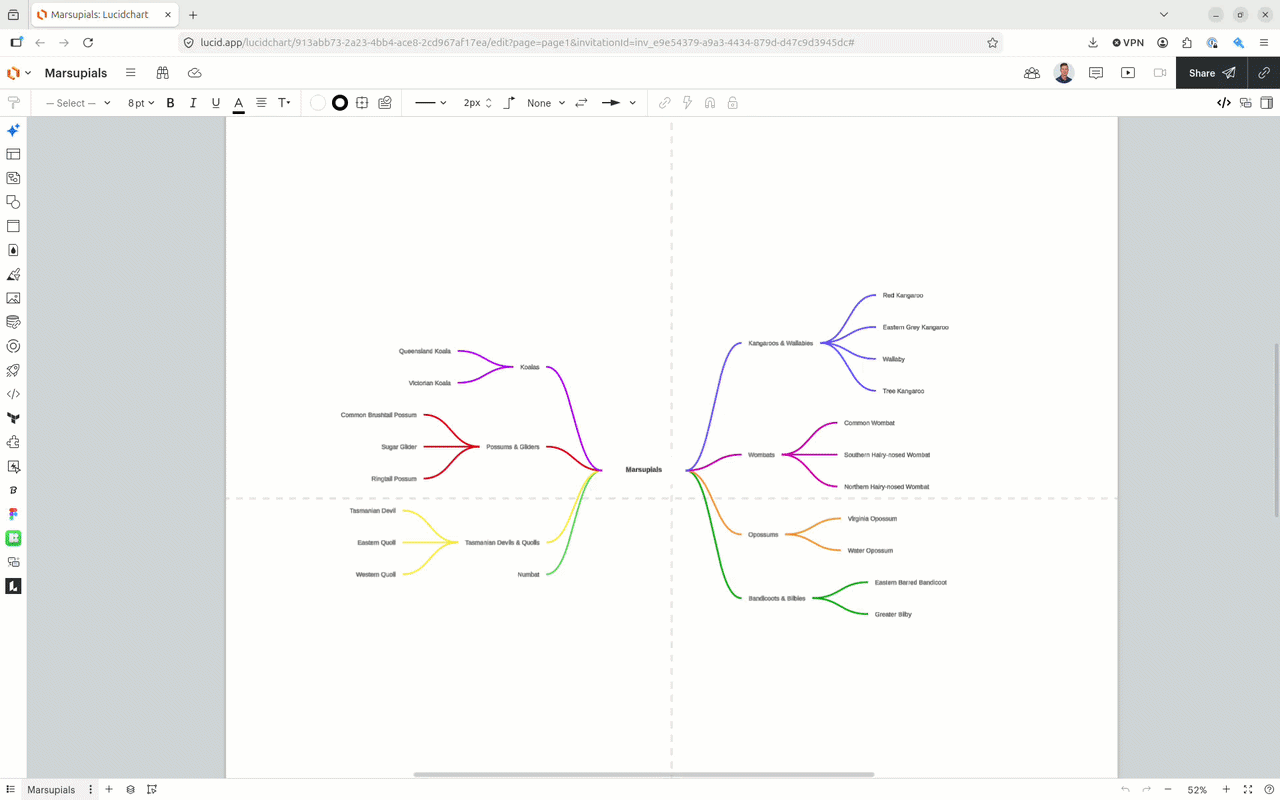1280x800 pixels.
Task: Click the Share button
Action: tap(1211, 73)
